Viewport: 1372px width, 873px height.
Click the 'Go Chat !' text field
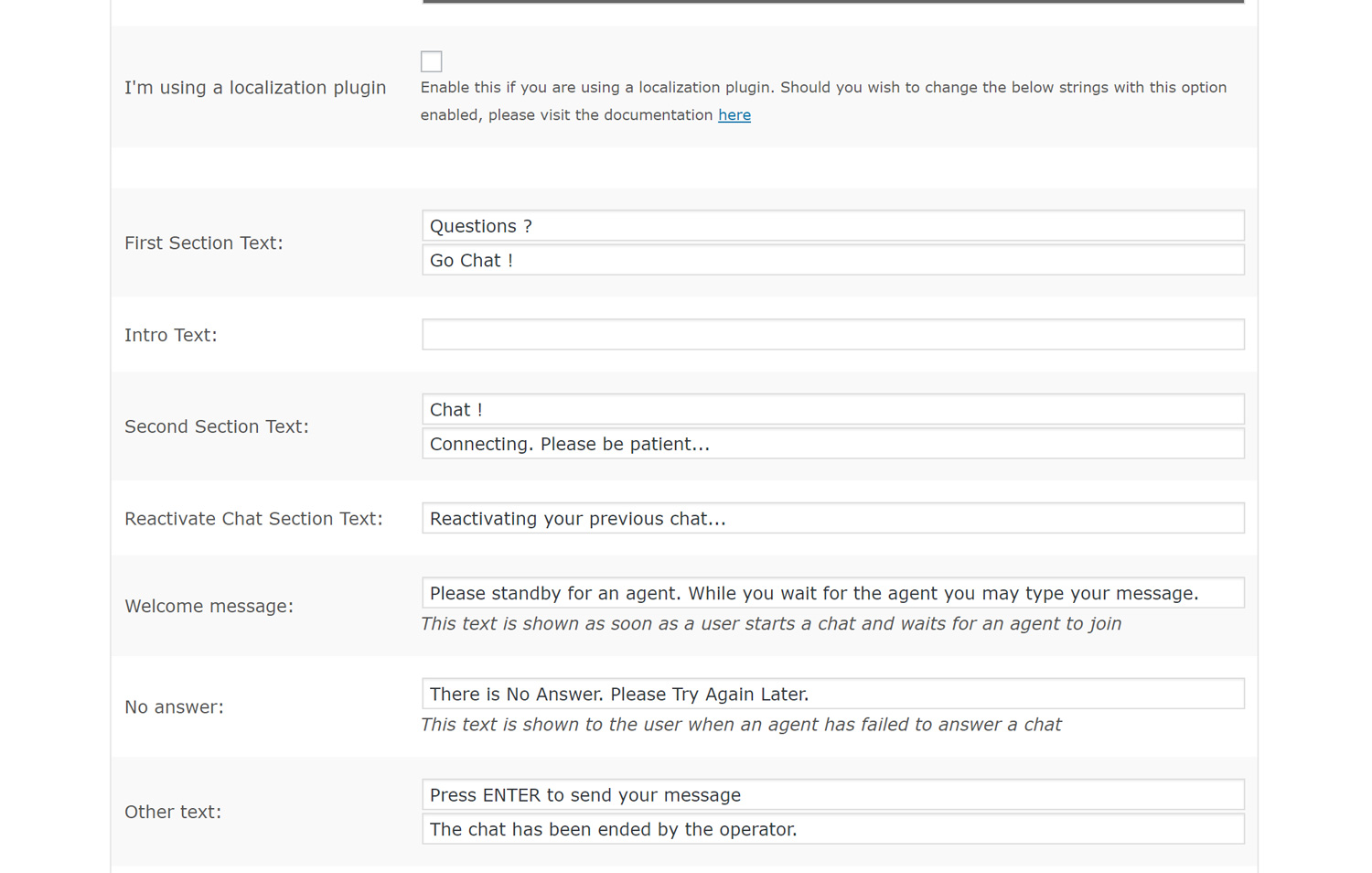(x=832, y=261)
